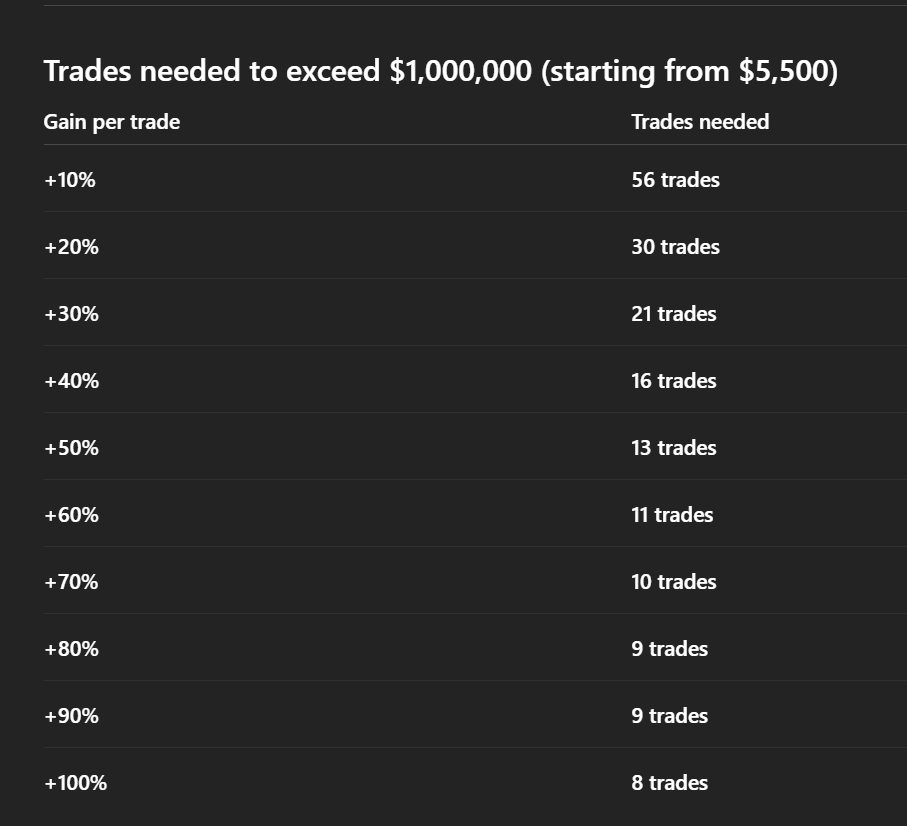907x826 pixels.
Task: Select the +30% gain cell
Action: click(x=71, y=314)
